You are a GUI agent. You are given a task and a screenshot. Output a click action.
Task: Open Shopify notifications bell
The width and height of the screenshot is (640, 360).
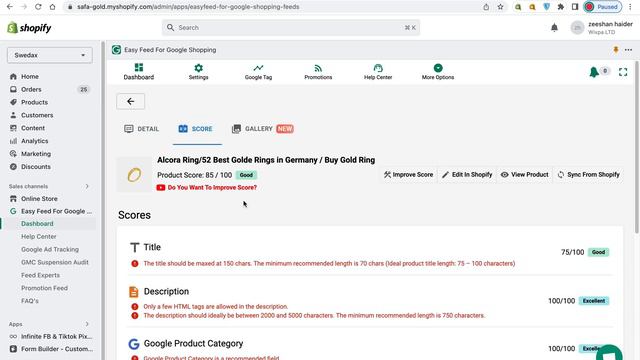pyautogui.click(x=554, y=28)
